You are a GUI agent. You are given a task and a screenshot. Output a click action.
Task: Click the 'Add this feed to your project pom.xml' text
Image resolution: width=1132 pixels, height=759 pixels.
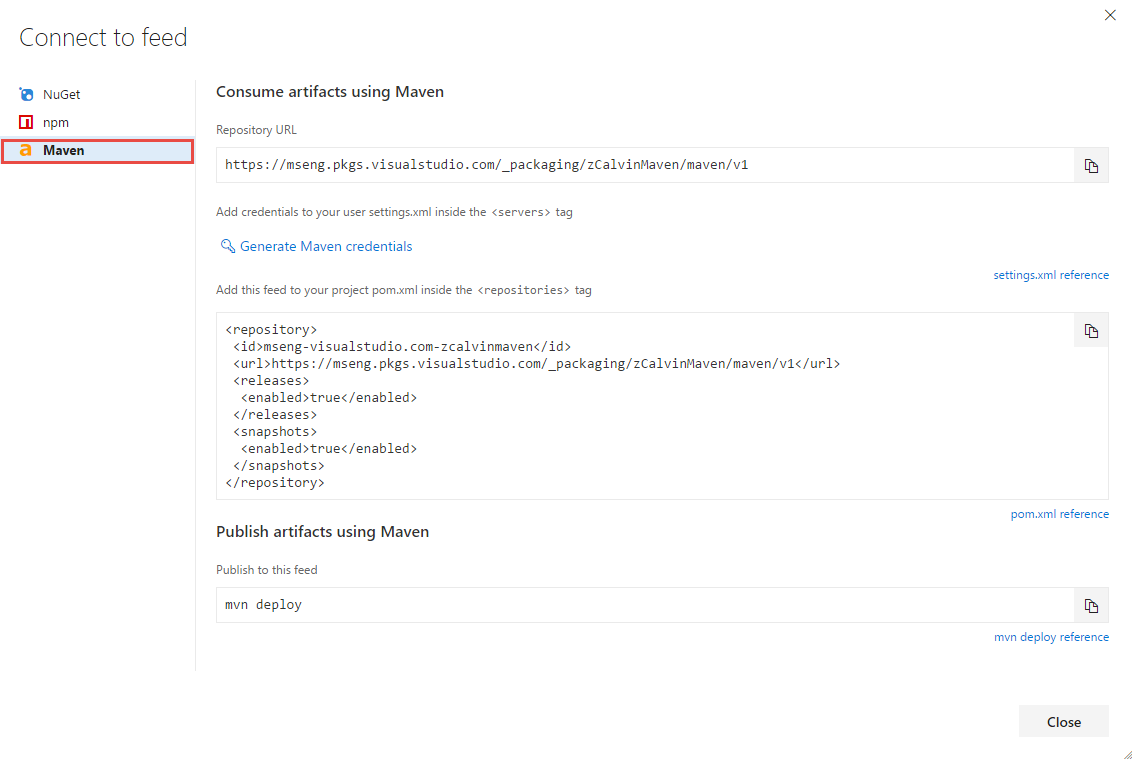[x=404, y=290]
